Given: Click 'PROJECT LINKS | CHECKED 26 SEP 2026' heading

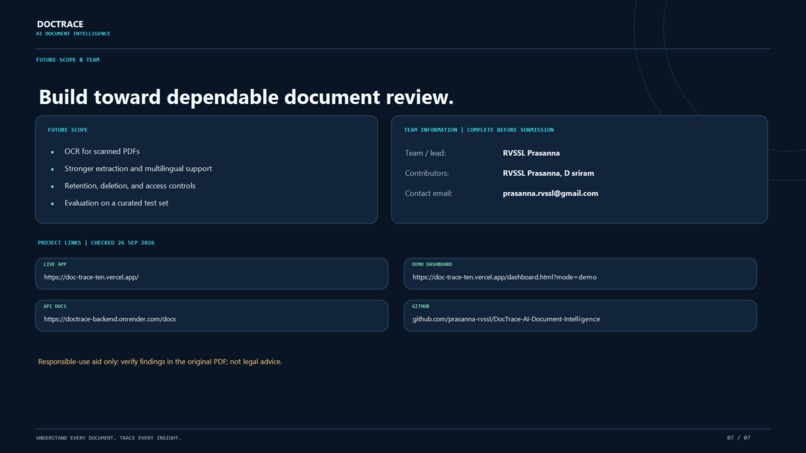Looking at the screenshot, I should coord(96,243).
